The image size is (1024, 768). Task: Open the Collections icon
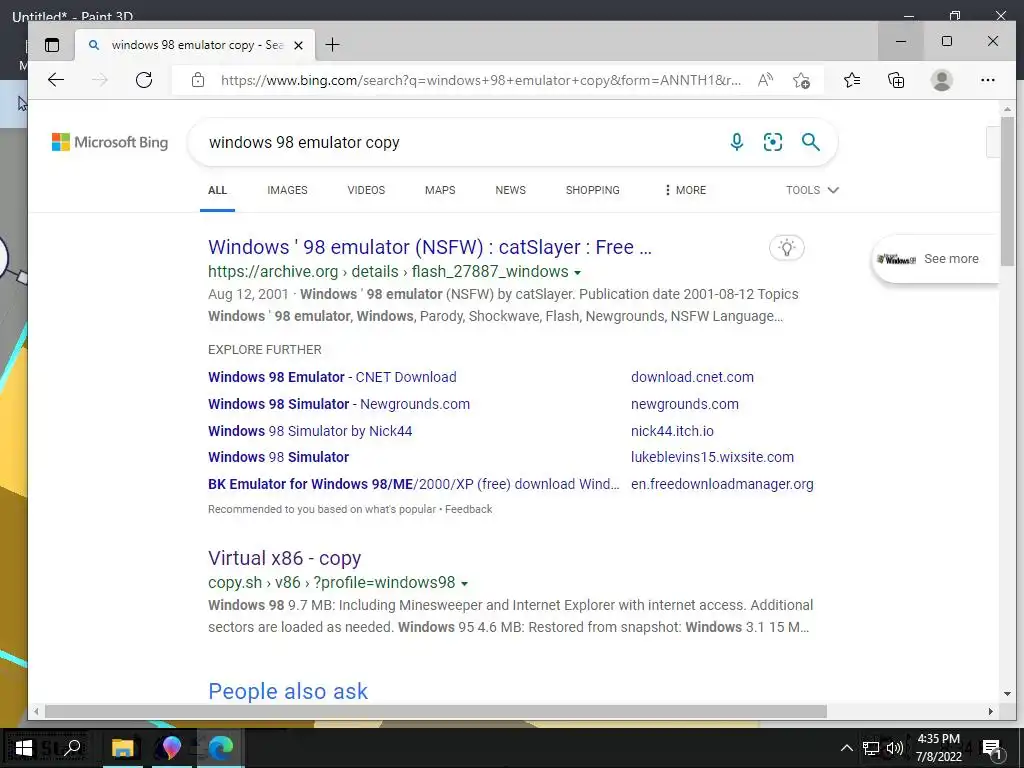(x=896, y=80)
